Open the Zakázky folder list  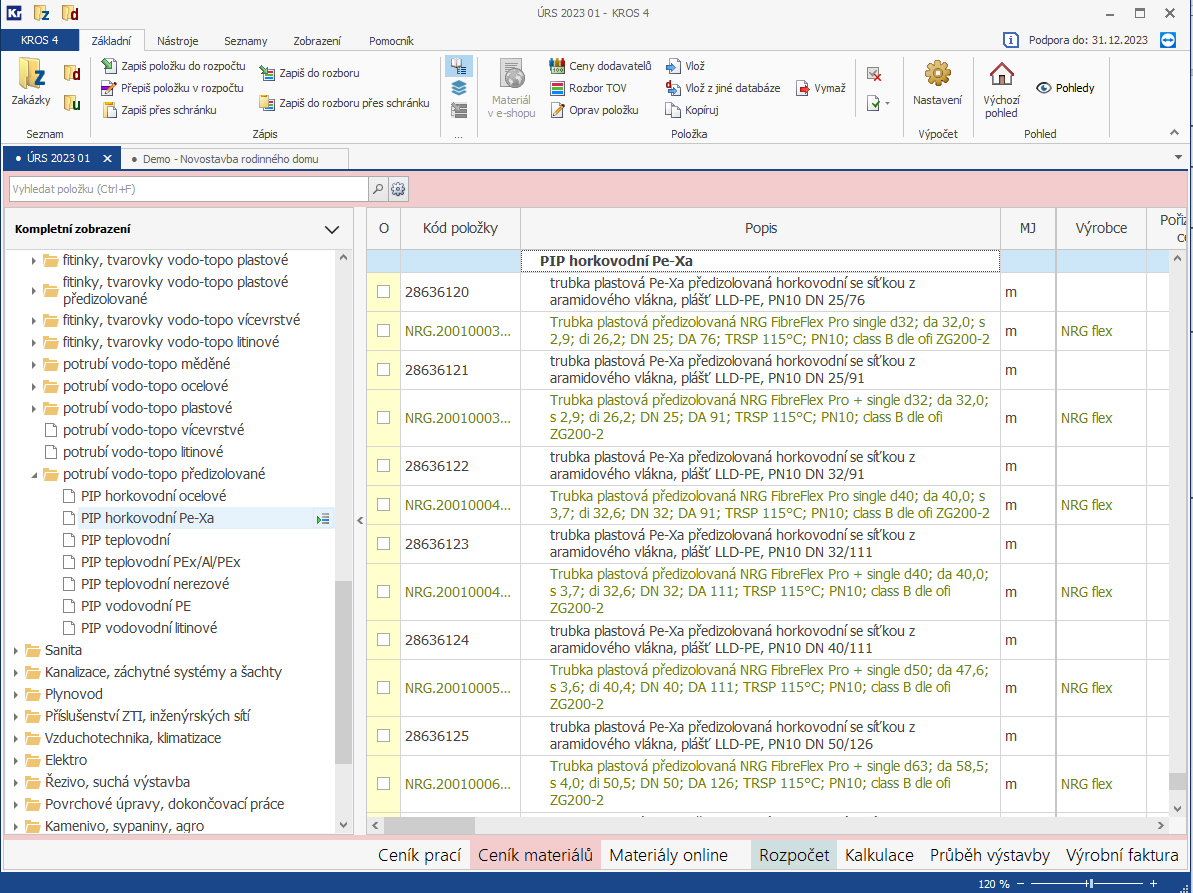[x=31, y=82]
